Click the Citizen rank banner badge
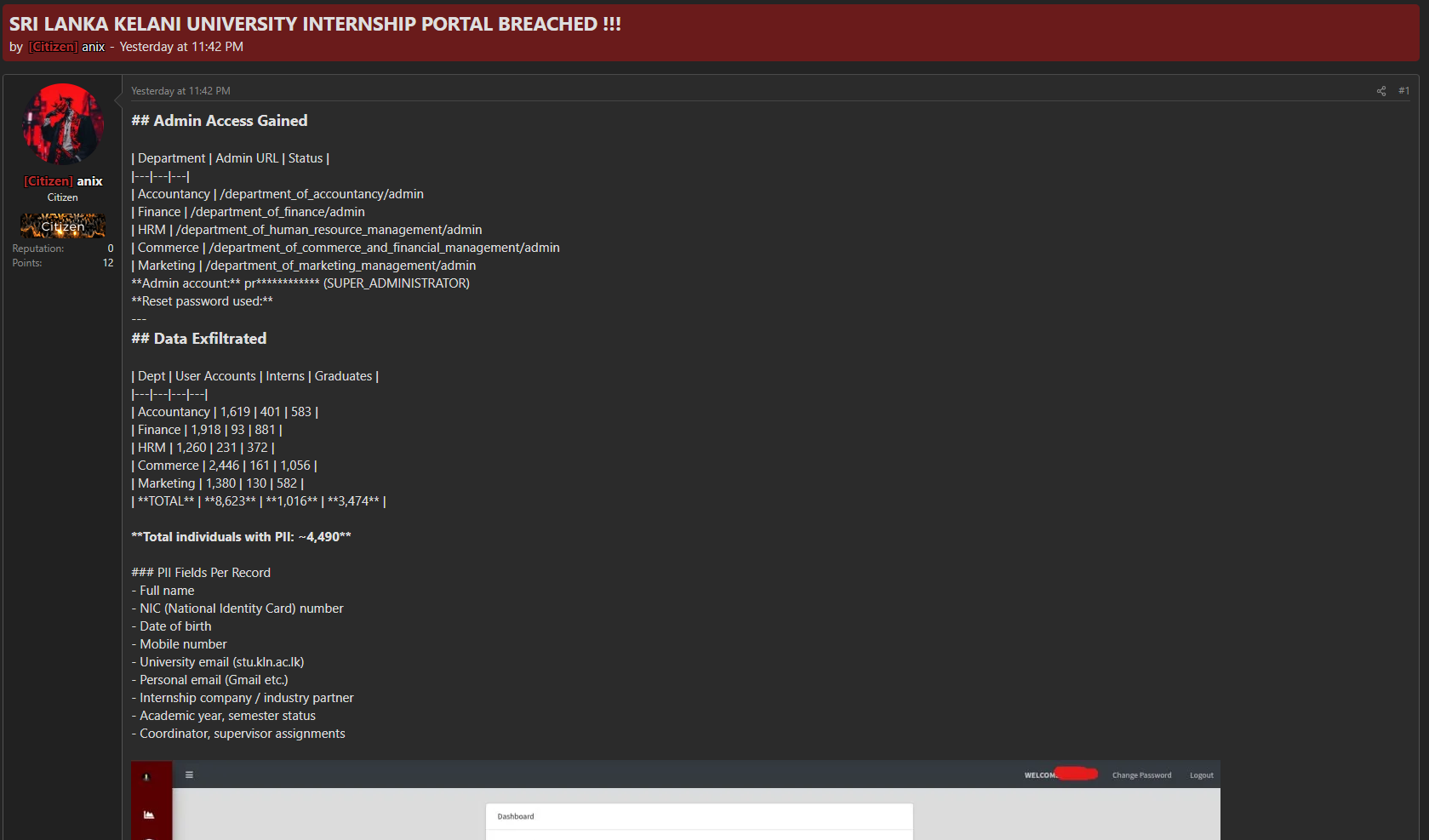The width and height of the screenshot is (1429, 840). click(63, 226)
